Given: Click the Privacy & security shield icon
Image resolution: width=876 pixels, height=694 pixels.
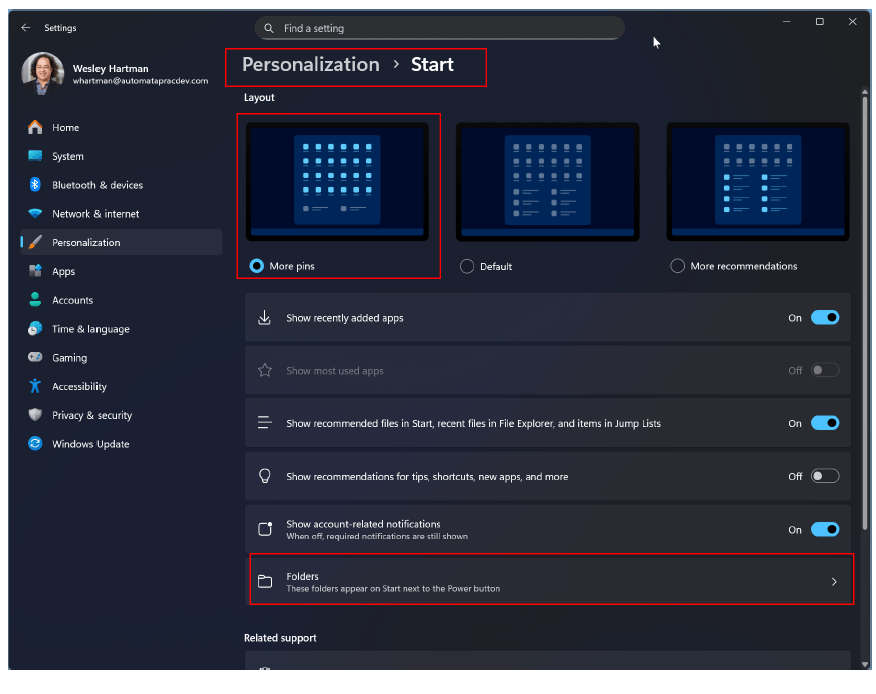Looking at the screenshot, I should click(x=35, y=415).
